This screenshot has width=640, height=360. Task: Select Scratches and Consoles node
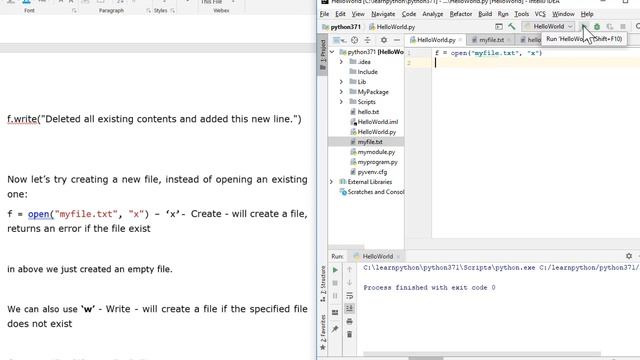coord(372,192)
